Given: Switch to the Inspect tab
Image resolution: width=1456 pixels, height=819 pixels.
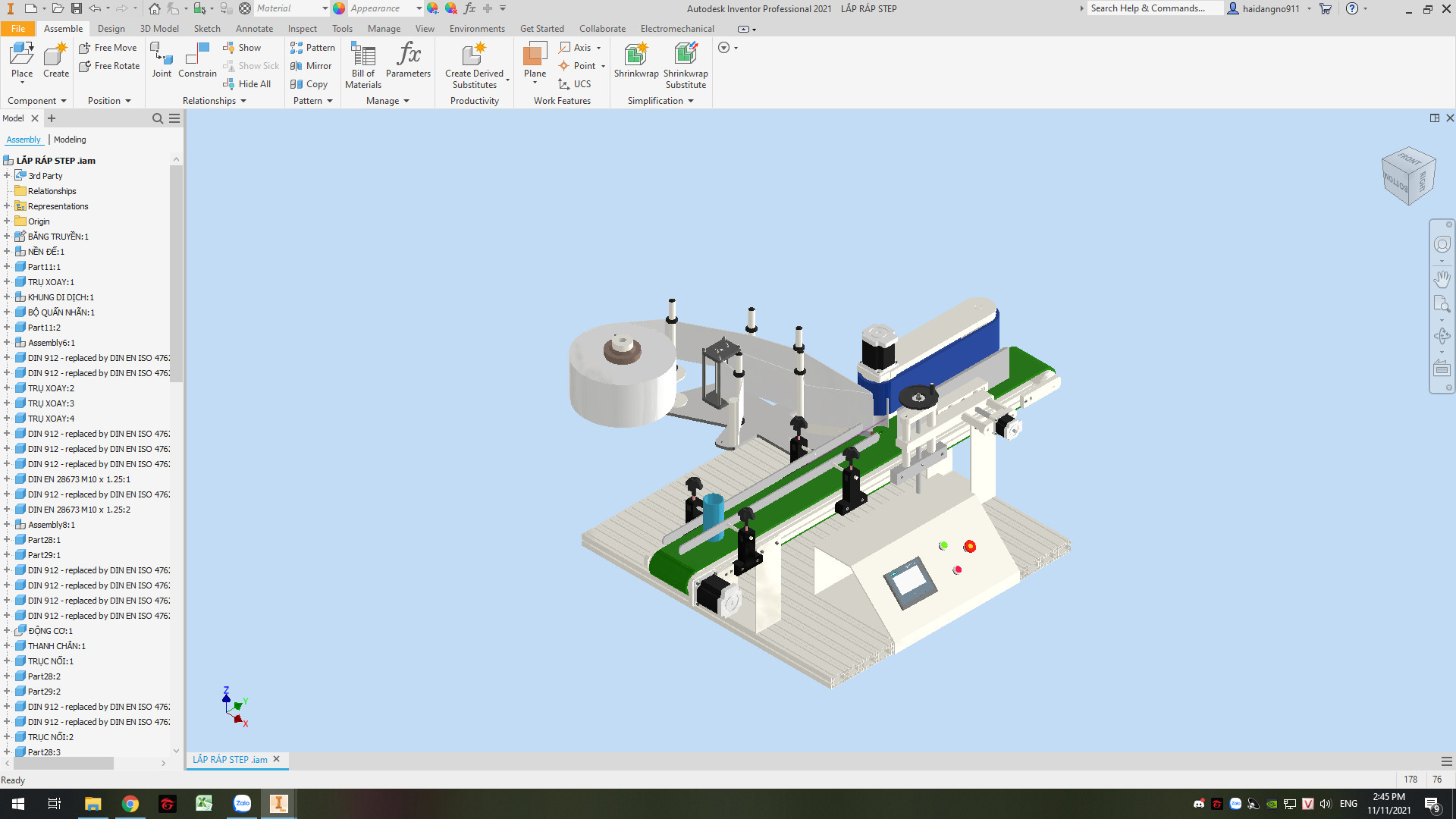Looking at the screenshot, I should (302, 29).
